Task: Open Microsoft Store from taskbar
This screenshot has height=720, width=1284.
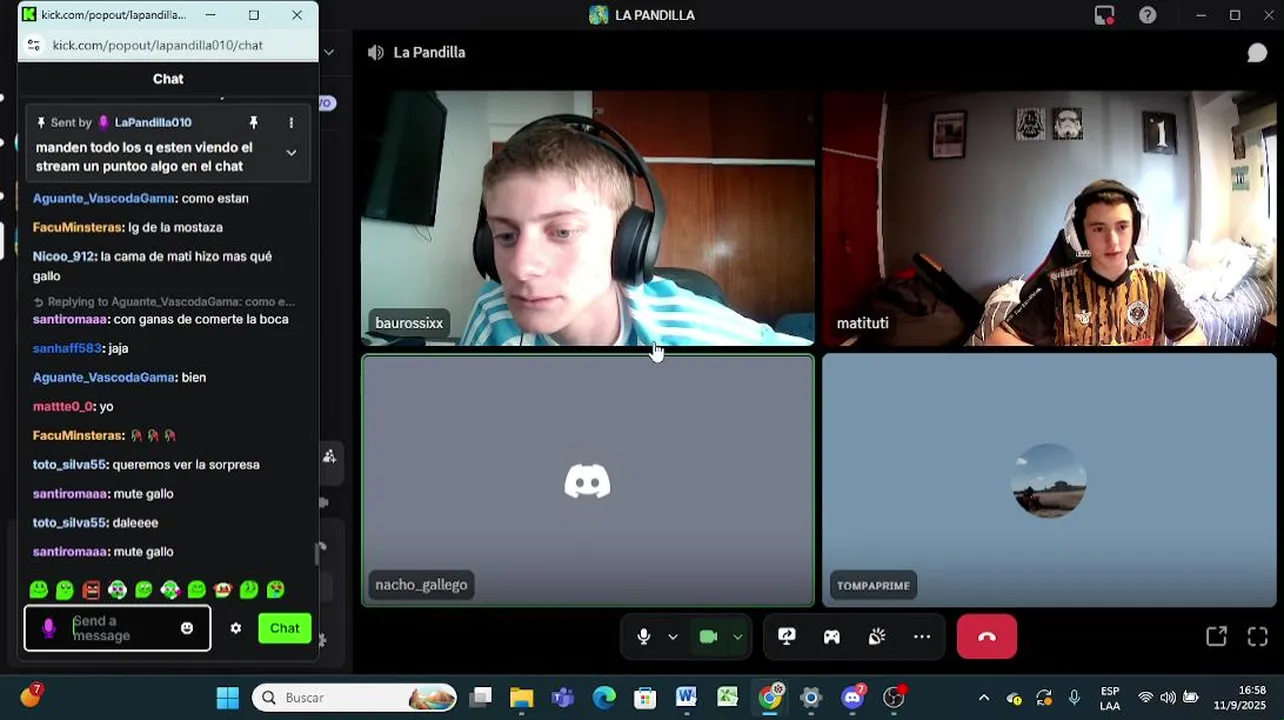Action: pos(645,697)
